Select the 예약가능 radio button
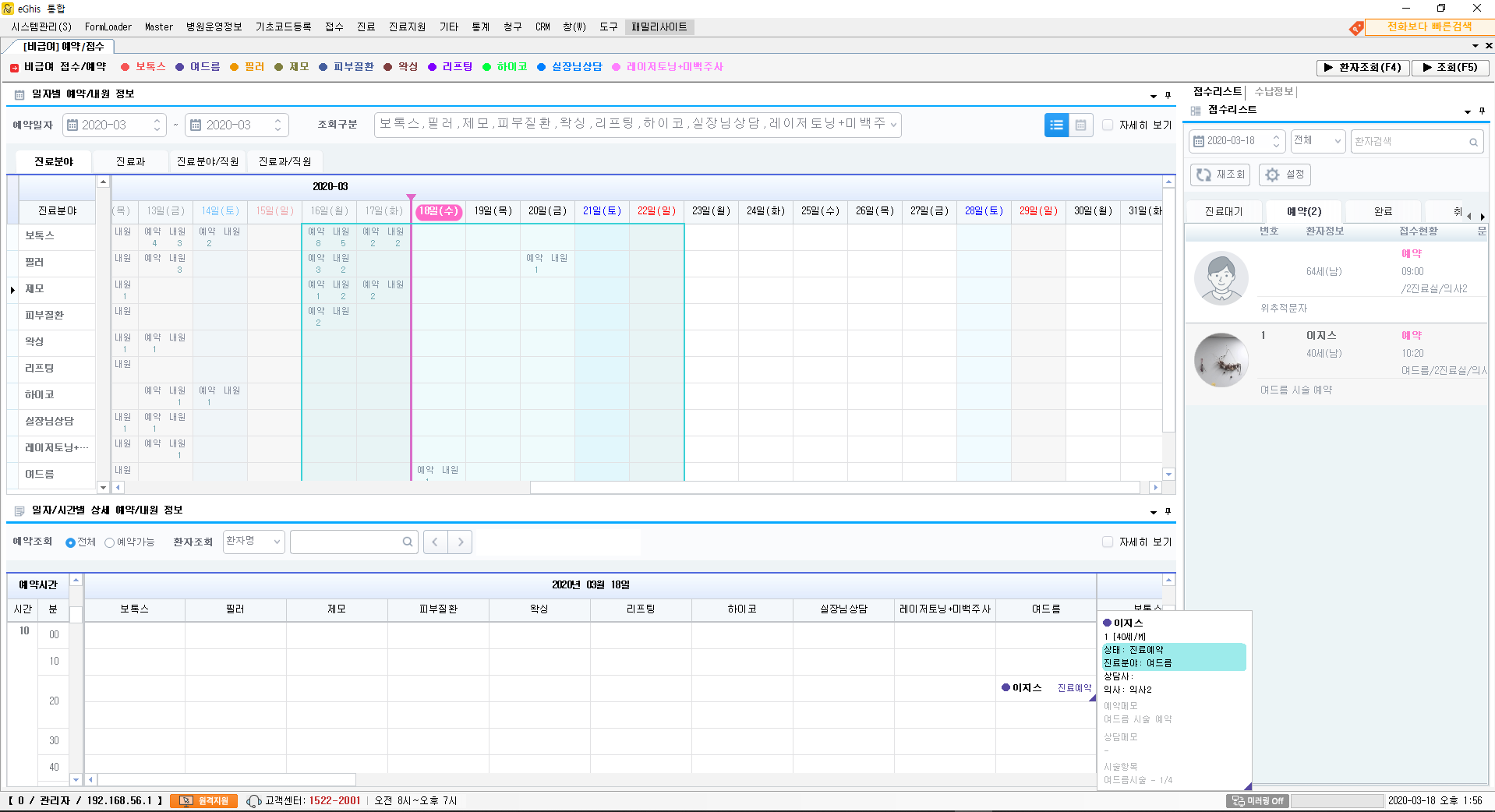The height and width of the screenshot is (812, 1495). pyautogui.click(x=110, y=542)
